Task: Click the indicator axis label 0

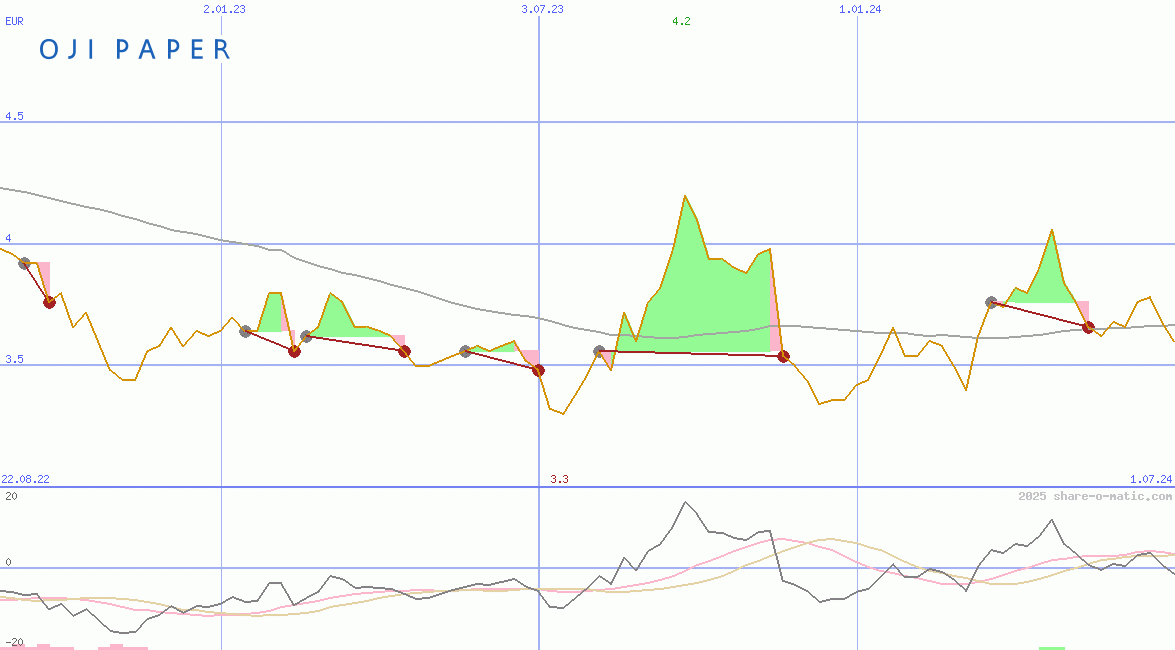Action: click(8, 562)
